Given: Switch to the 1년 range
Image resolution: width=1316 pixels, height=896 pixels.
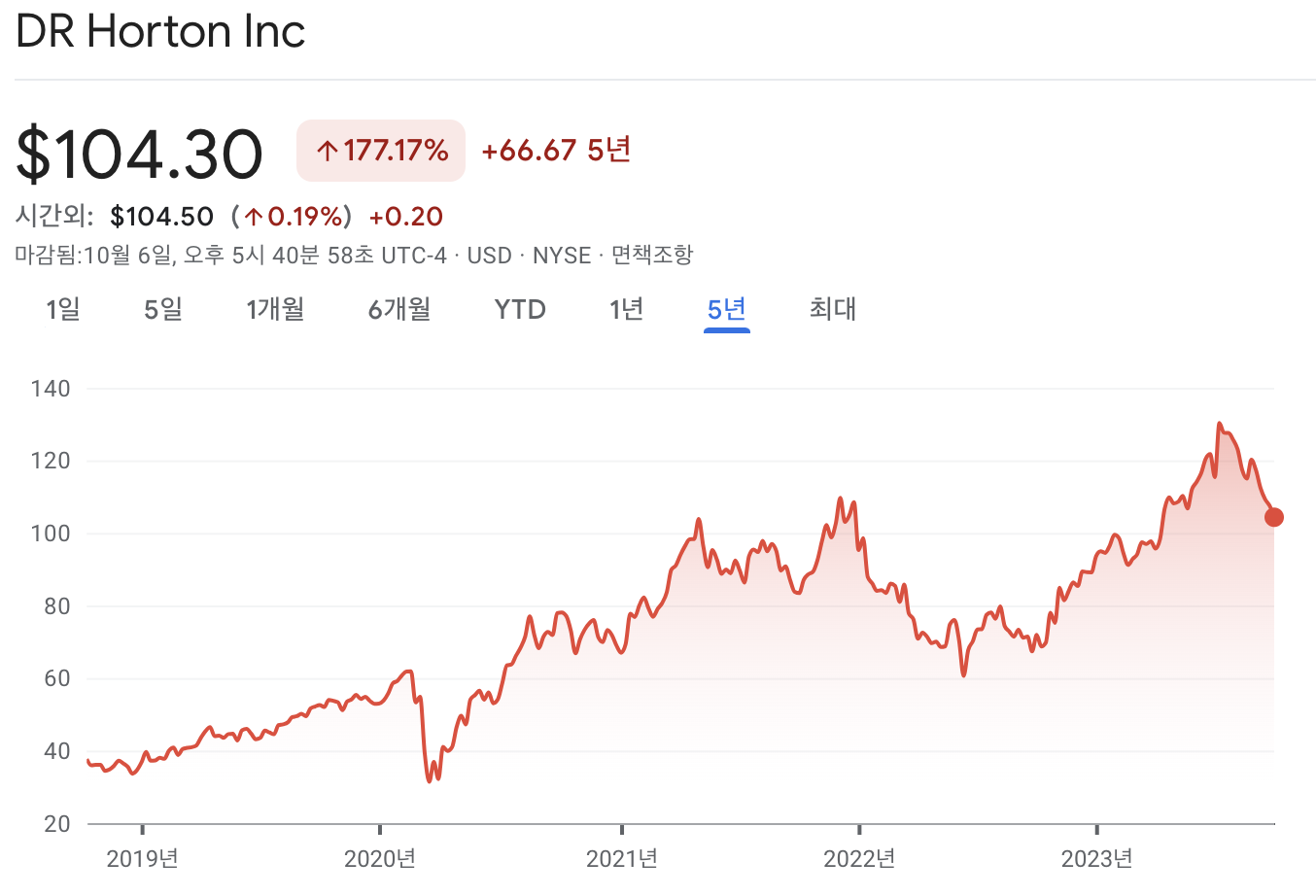Looking at the screenshot, I should coord(626,309).
